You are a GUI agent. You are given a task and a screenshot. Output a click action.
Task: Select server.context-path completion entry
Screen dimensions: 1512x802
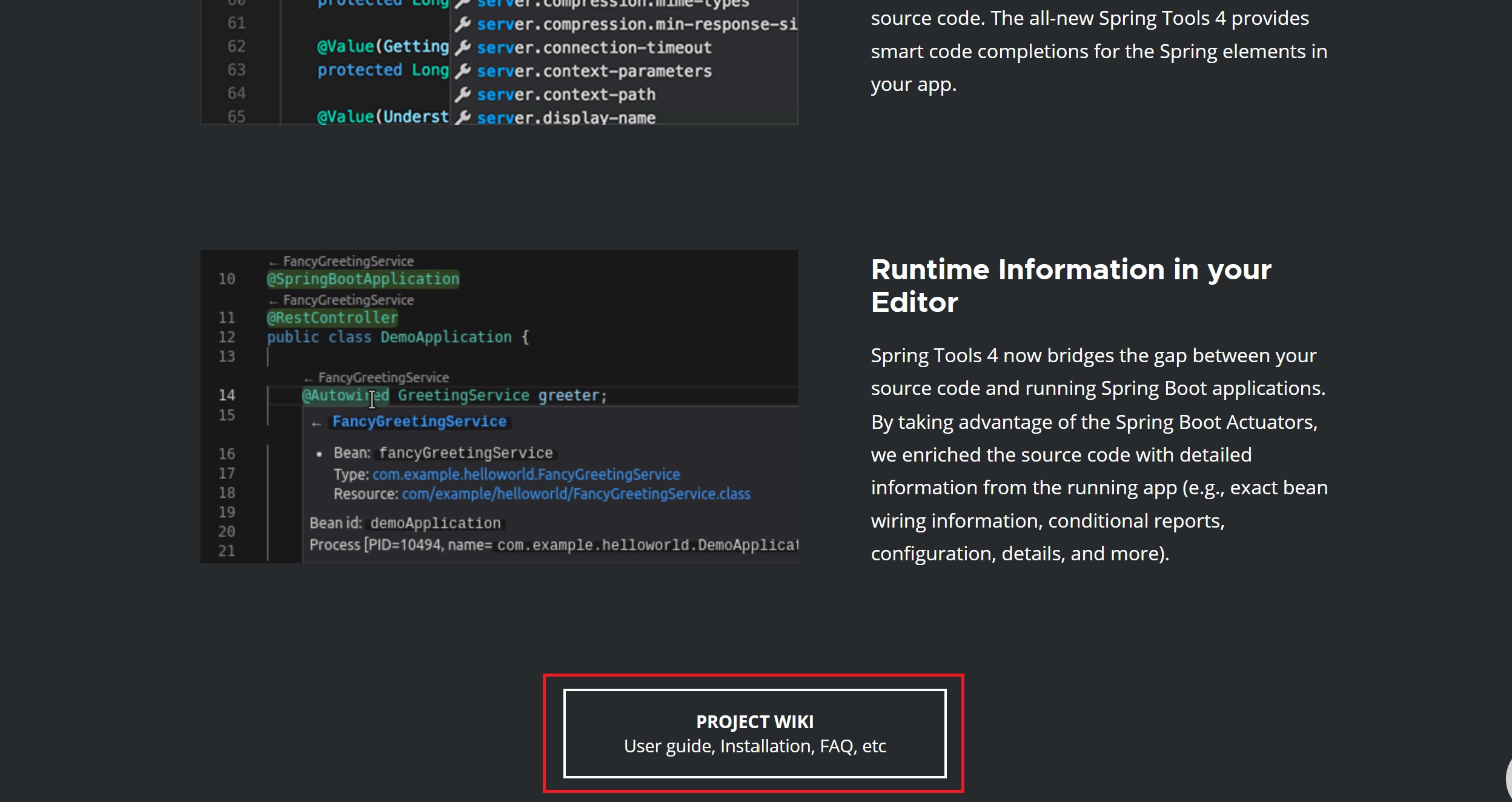[x=566, y=94]
